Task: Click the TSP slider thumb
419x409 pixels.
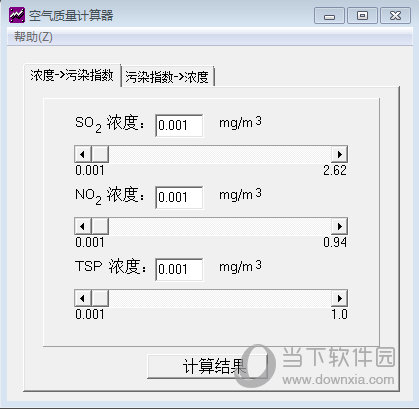Action: pyautogui.click(x=100, y=298)
